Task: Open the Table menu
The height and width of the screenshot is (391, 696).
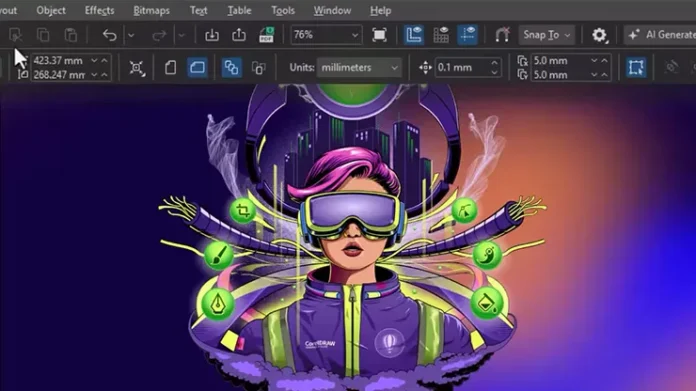Action: click(x=239, y=10)
